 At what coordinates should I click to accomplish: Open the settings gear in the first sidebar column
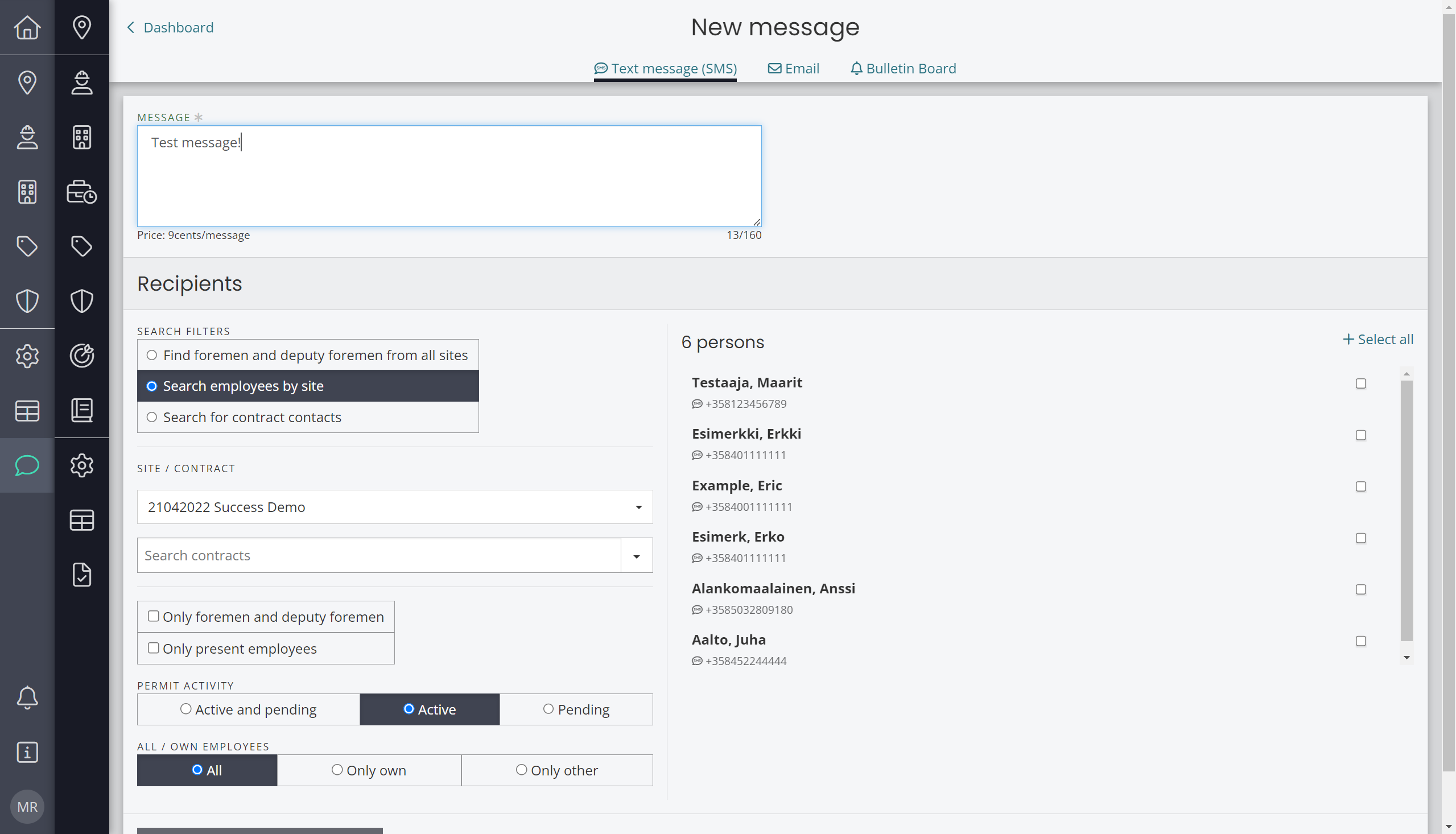pos(27,356)
